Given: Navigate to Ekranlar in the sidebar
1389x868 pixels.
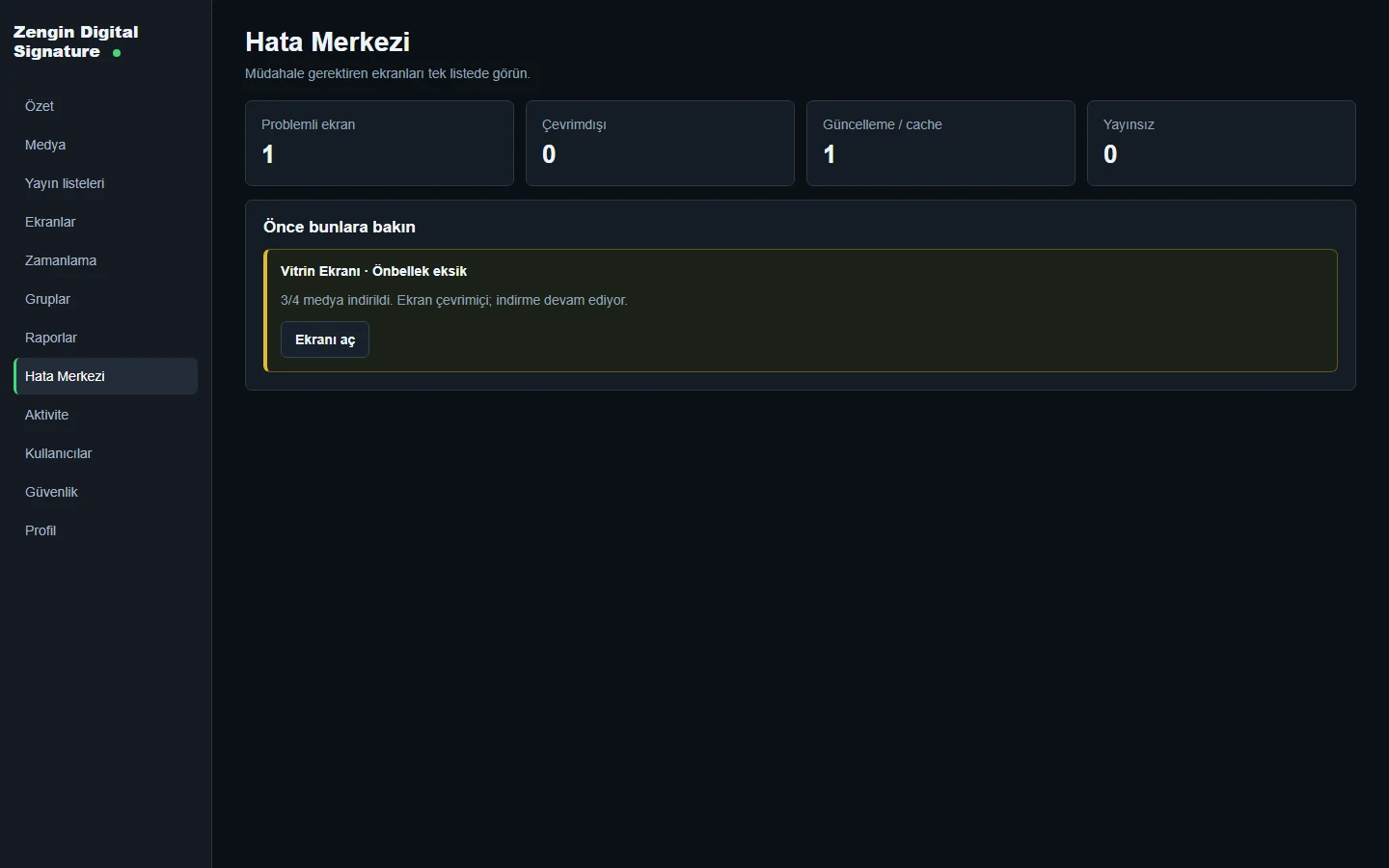Looking at the screenshot, I should (x=105, y=222).
